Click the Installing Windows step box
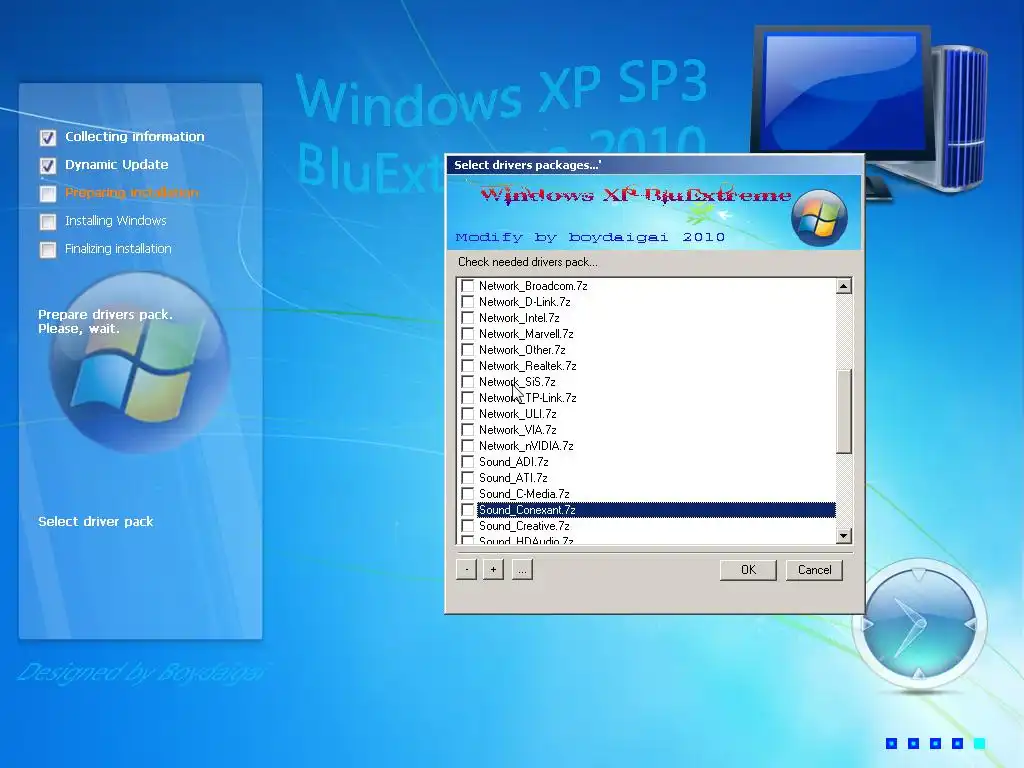 [48, 221]
